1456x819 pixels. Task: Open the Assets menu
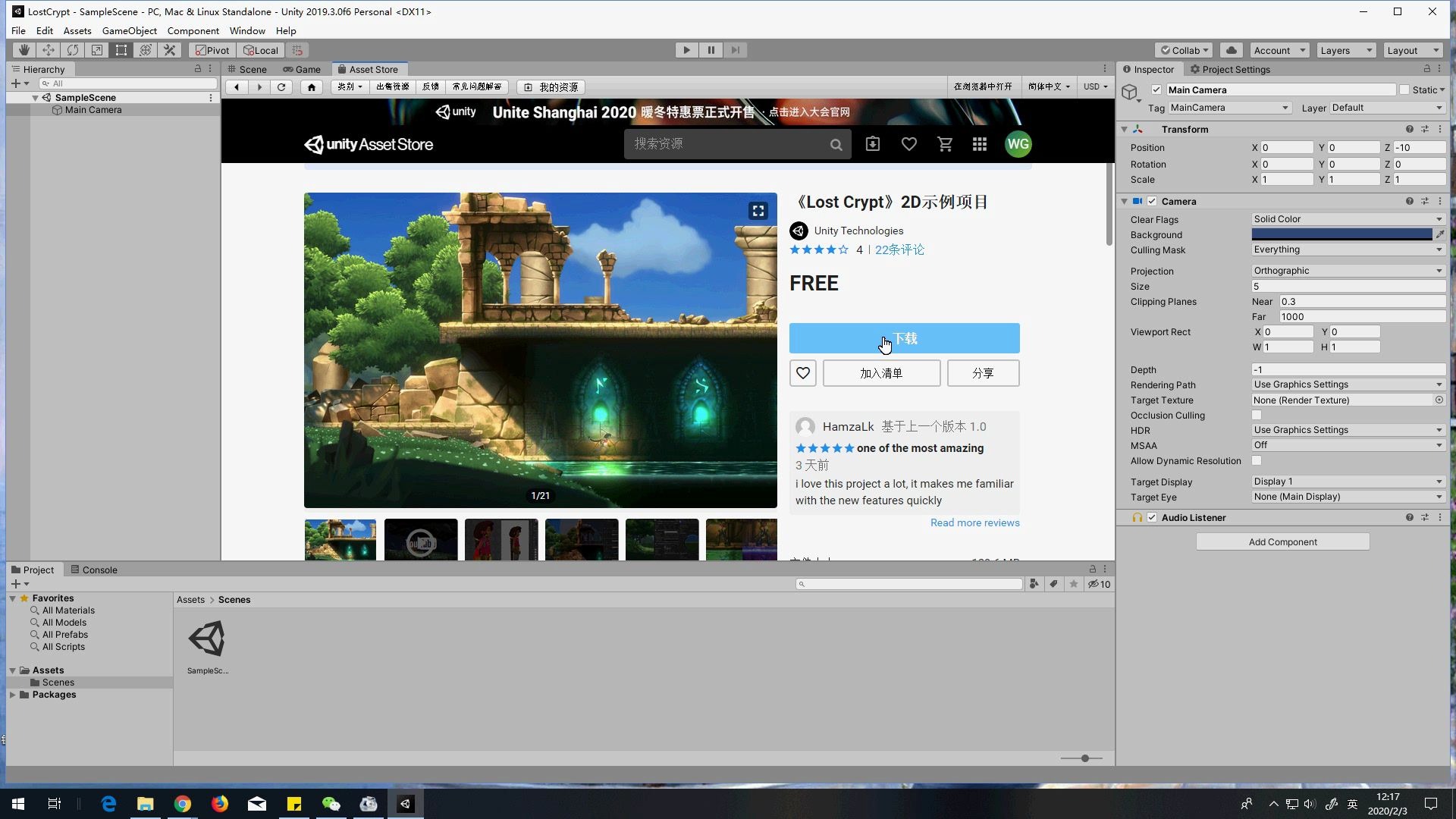tap(77, 31)
